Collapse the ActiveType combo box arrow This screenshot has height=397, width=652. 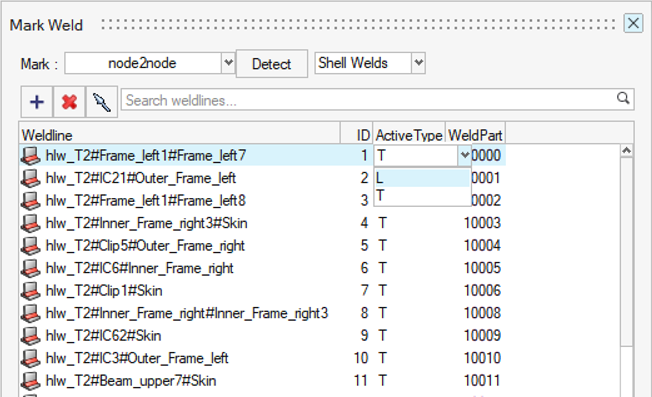tap(464, 156)
